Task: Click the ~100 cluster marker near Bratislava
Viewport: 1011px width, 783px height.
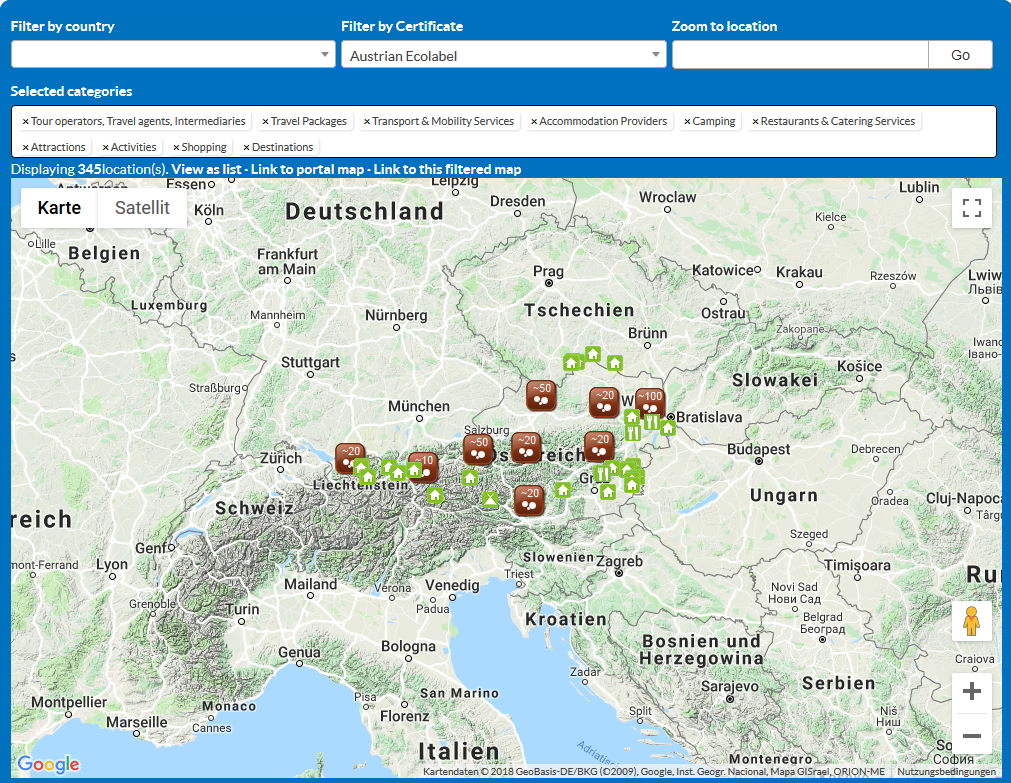Action: coord(649,402)
